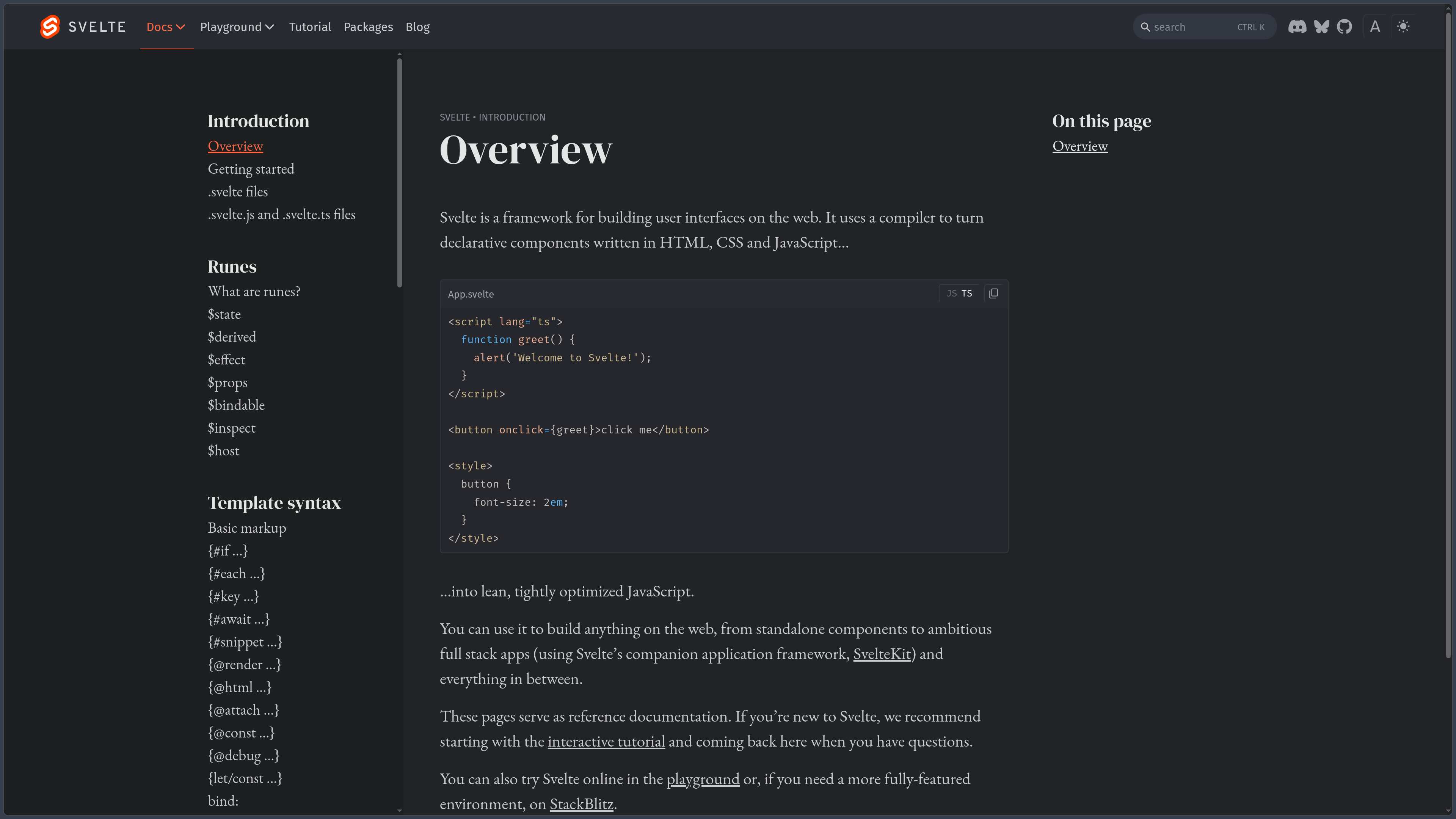Focus the search field
The width and height of the screenshot is (1456, 819).
1204,27
